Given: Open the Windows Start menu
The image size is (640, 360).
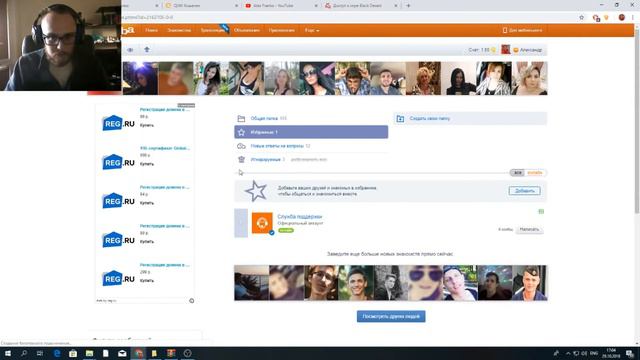Looking at the screenshot, I should click(7, 353).
